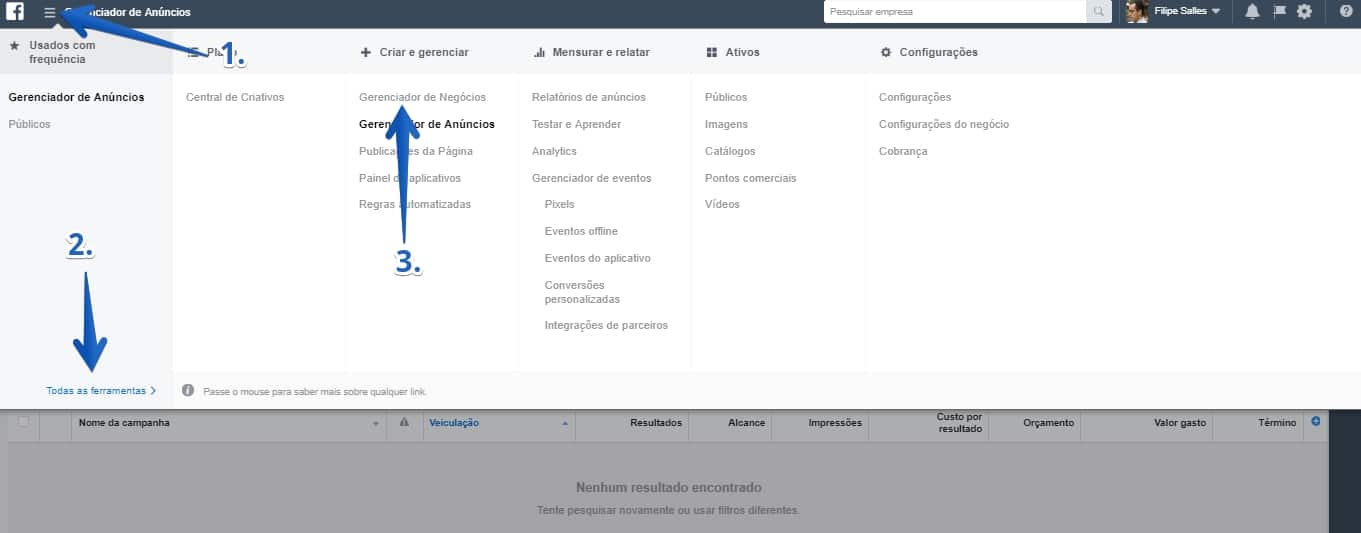Open Analytics link
Screen dimensions: 1361x533
click(x=554, y=151)
